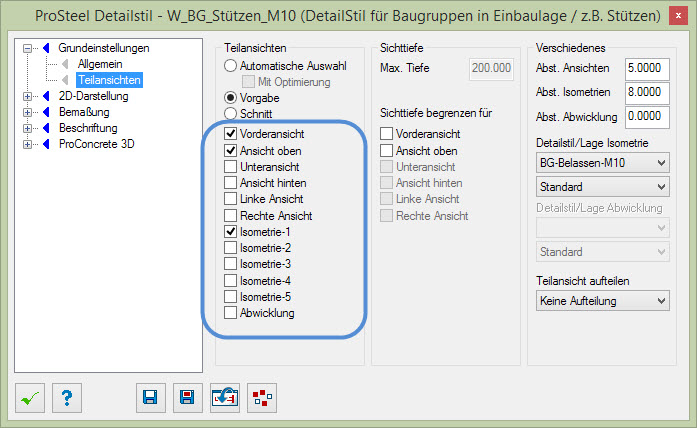The height and width of the screenshot is (428, 697).
Task: Enable the Isometrie-2 checkbox
Action: (230, 248)
